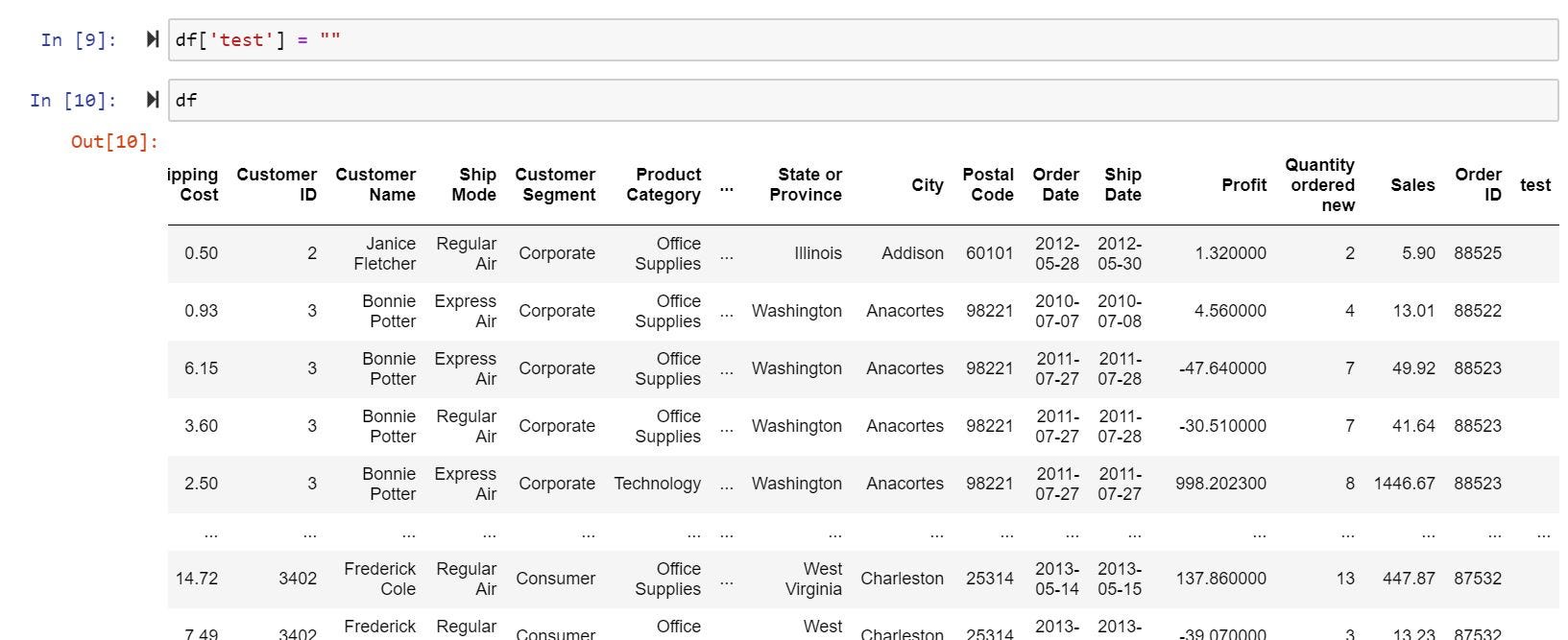The image size is (1568, 640).
Task: Select the In [10] cell prompt
Action: point(73,101)
